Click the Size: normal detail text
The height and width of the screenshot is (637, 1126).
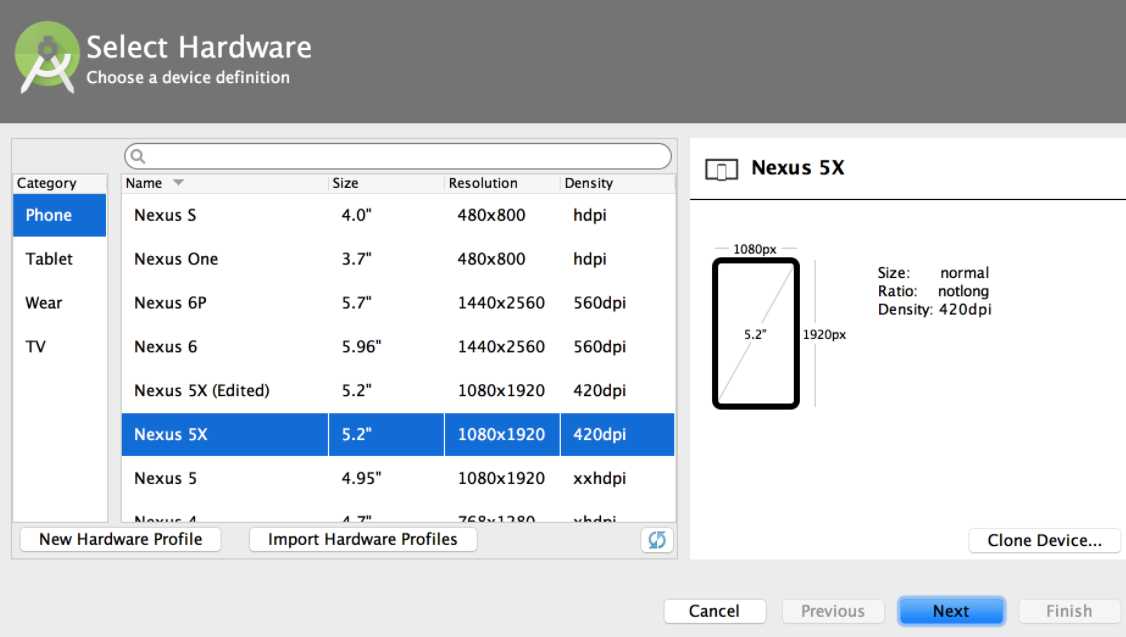coord(933,273)
